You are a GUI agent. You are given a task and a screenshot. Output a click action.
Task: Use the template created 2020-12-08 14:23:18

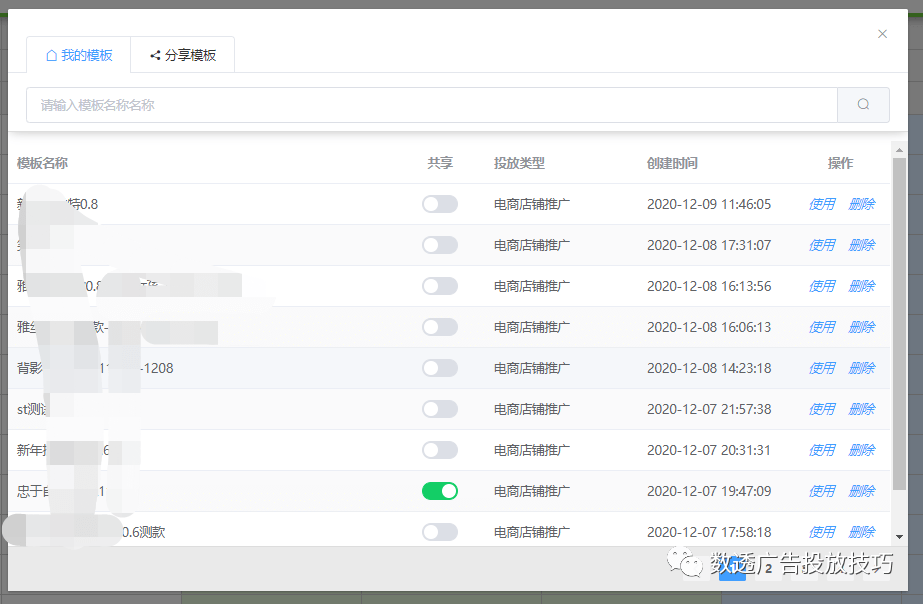[x=821, y=368]
